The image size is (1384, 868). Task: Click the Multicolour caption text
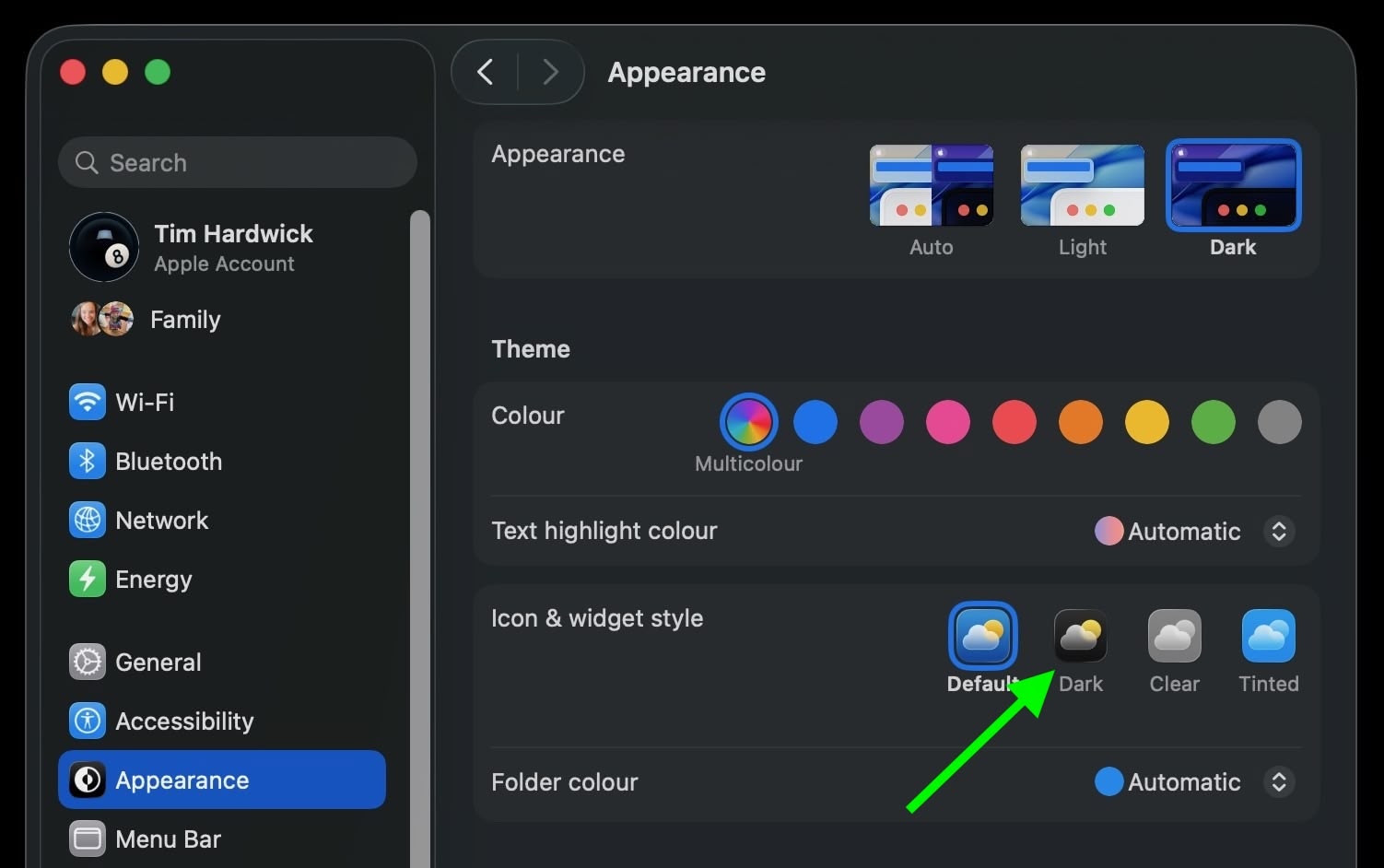pyautogui.click(x=748, y=463)
